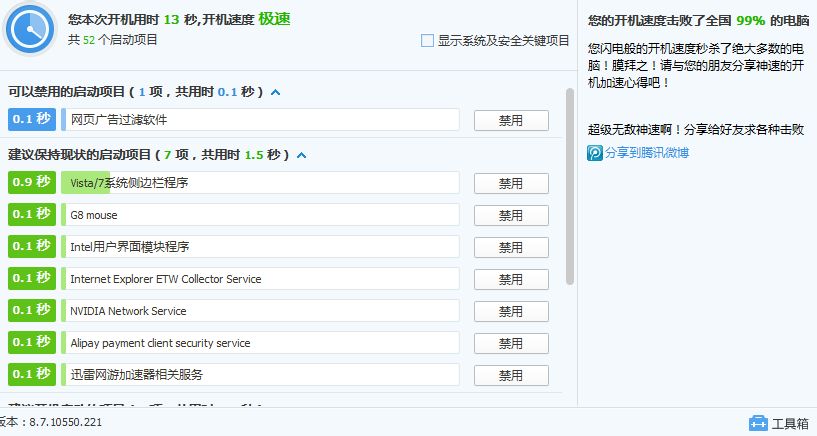Viewport: 817px width, 436px height.
Task: Select the G8 mouse startup entry
Action: (260, 215)
